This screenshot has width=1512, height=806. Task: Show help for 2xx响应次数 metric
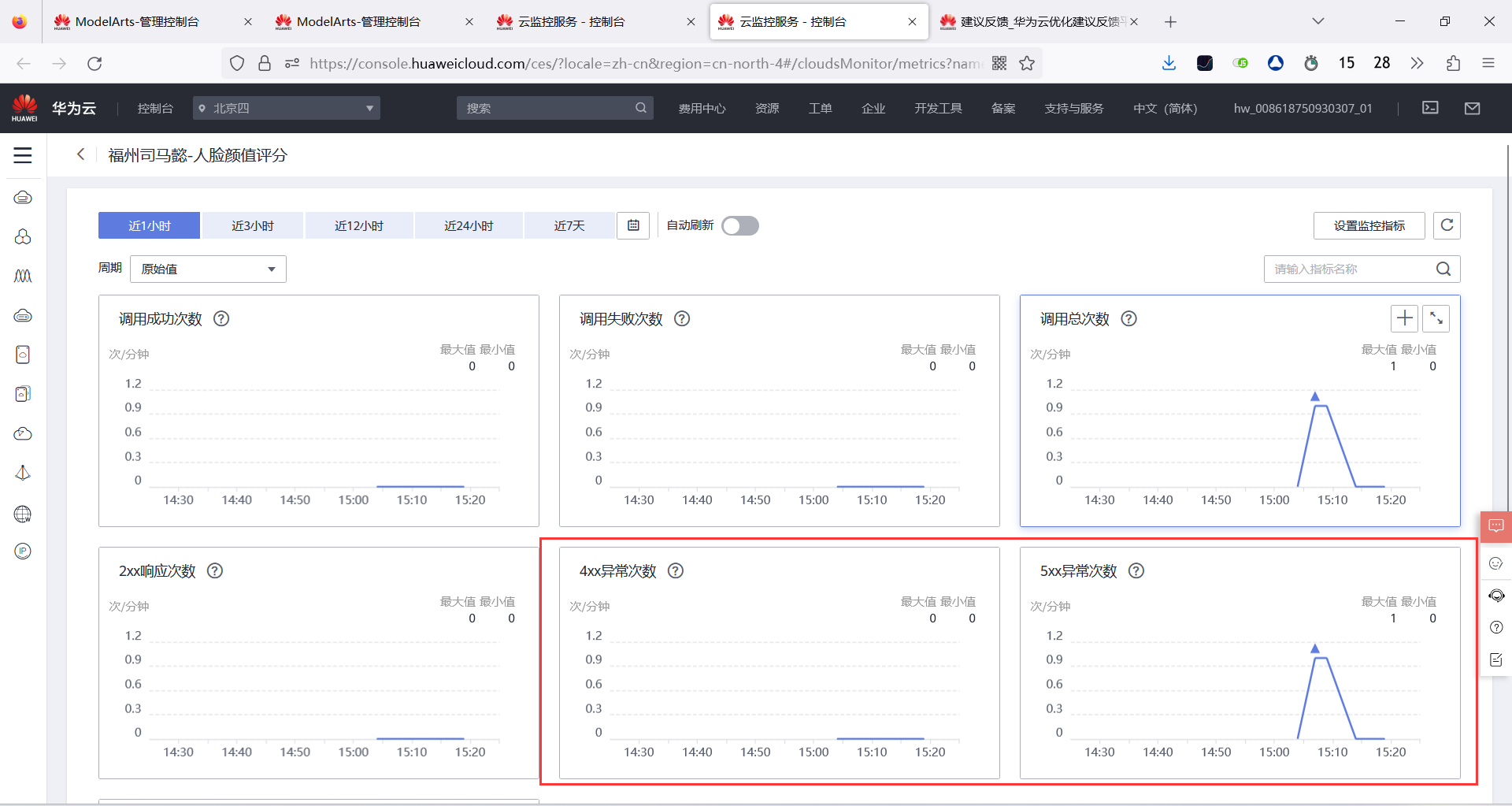pos(215,571)
